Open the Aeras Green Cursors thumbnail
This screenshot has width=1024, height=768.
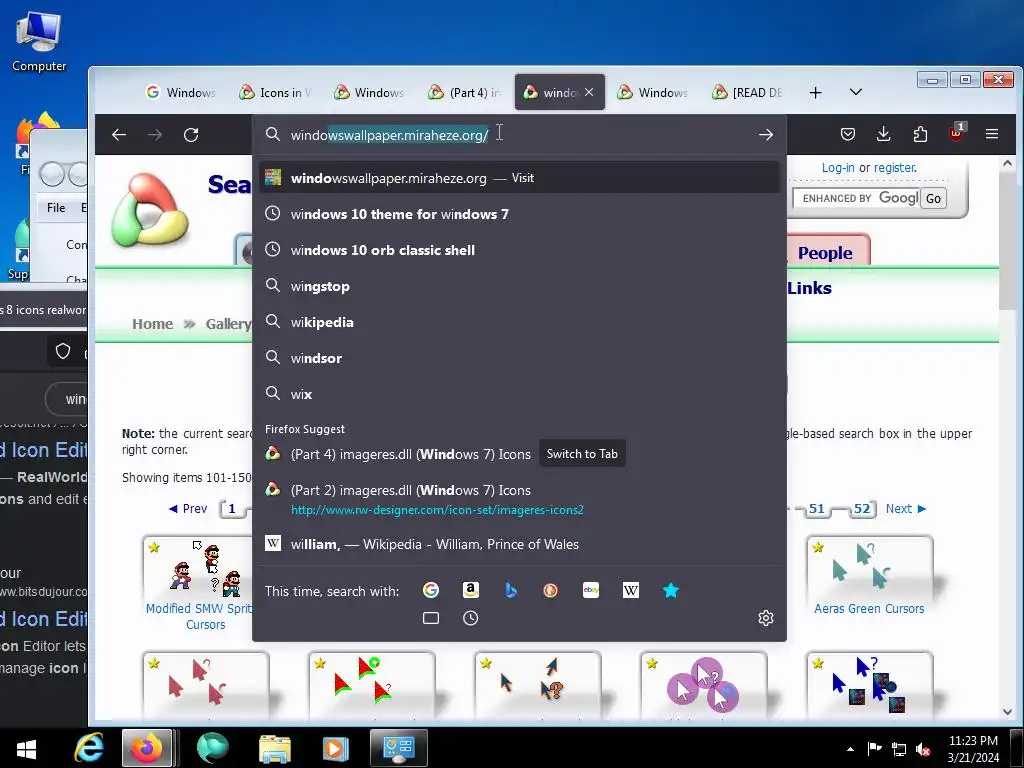tap(869, 567)
